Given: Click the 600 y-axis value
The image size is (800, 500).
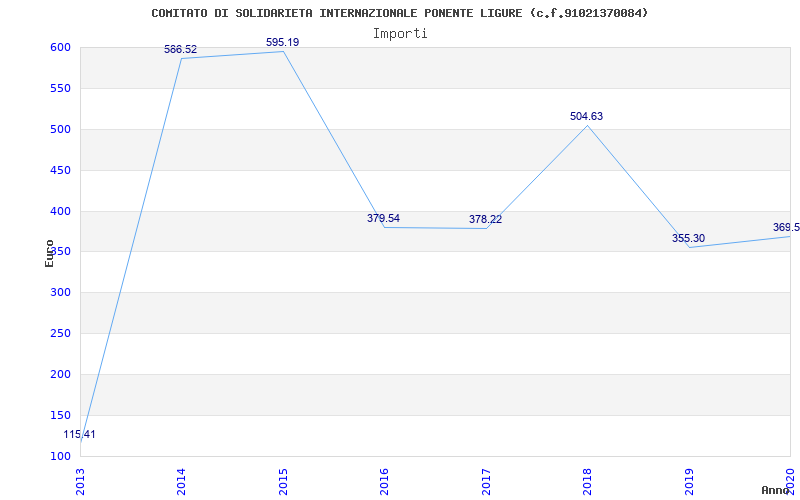Looking at the screenshot, I should [x=60, y=47].
